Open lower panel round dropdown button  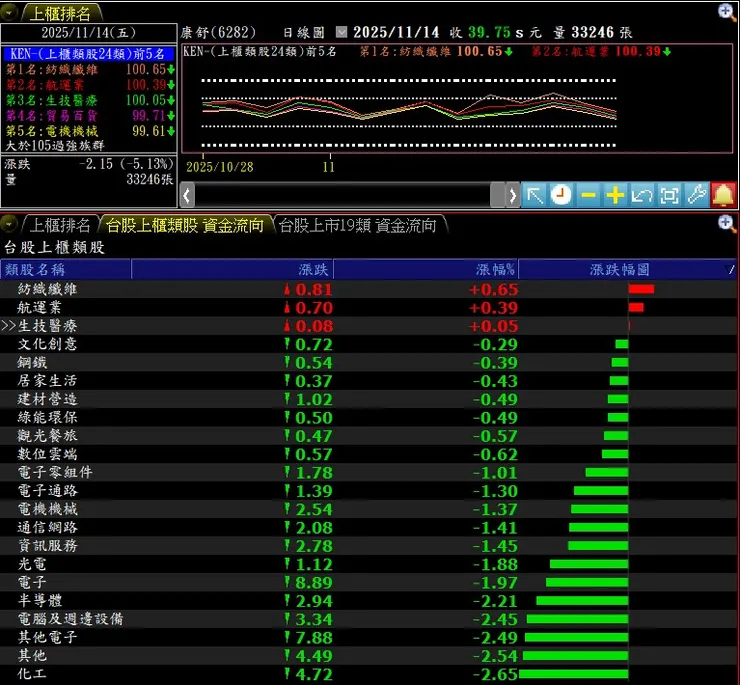pyautogui.click(x=9, y=224)
